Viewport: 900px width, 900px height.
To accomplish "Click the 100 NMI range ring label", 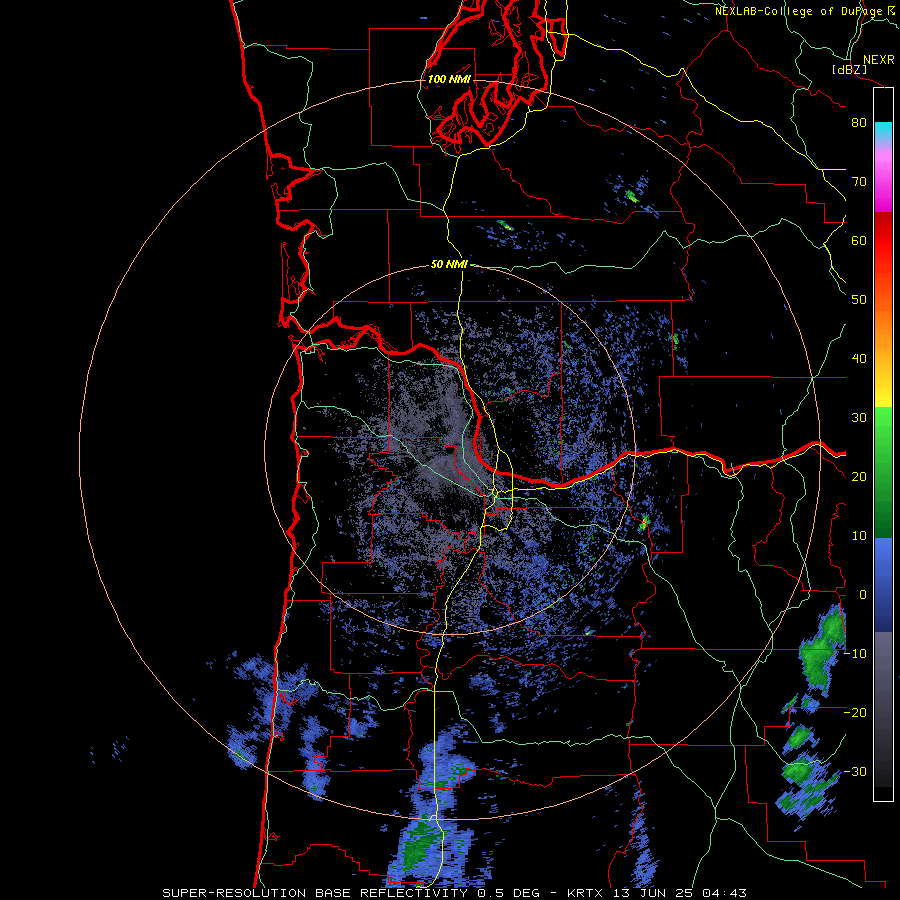I will (x=449, y=79).
